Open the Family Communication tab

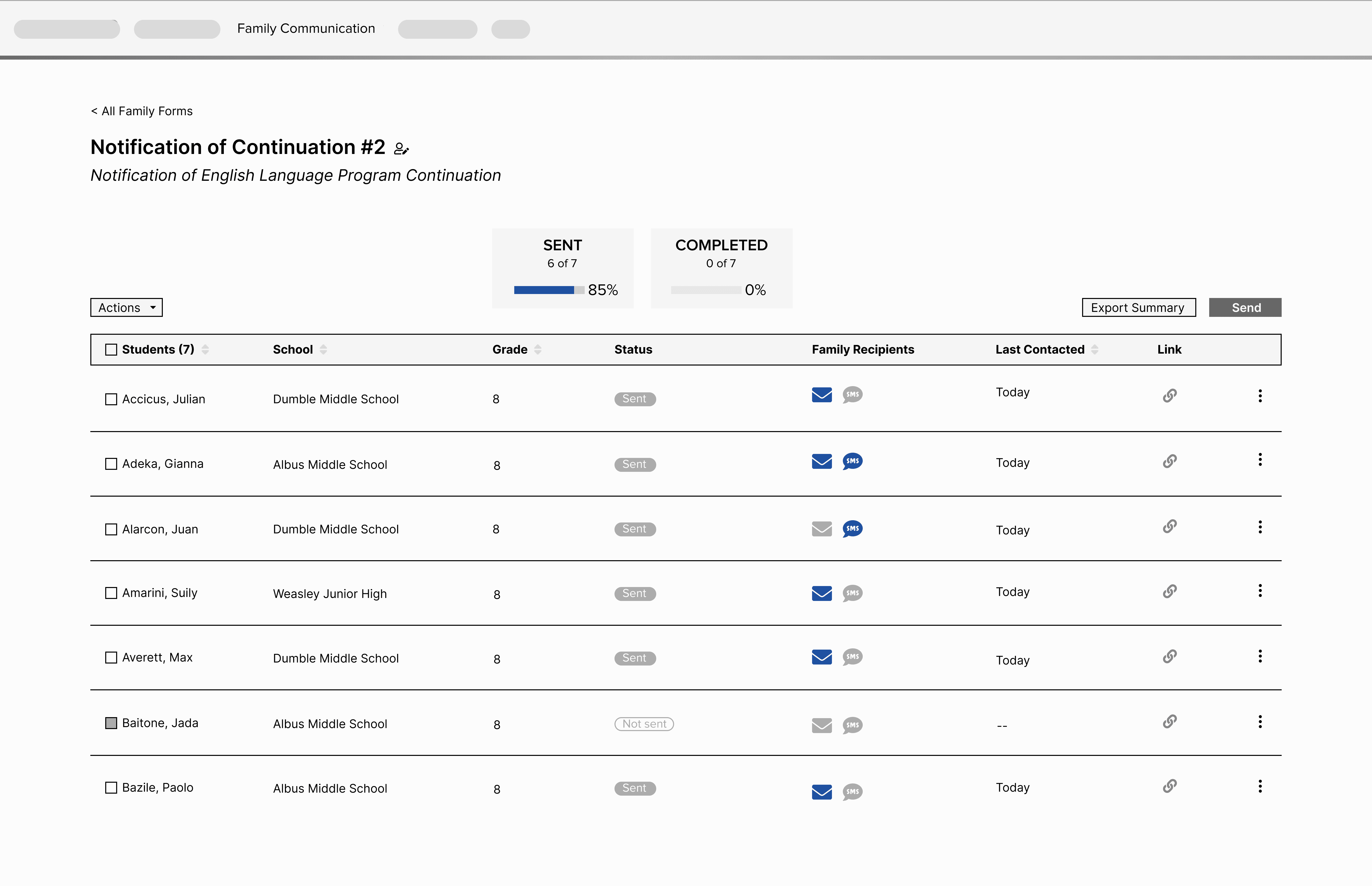tap(306, 29)
